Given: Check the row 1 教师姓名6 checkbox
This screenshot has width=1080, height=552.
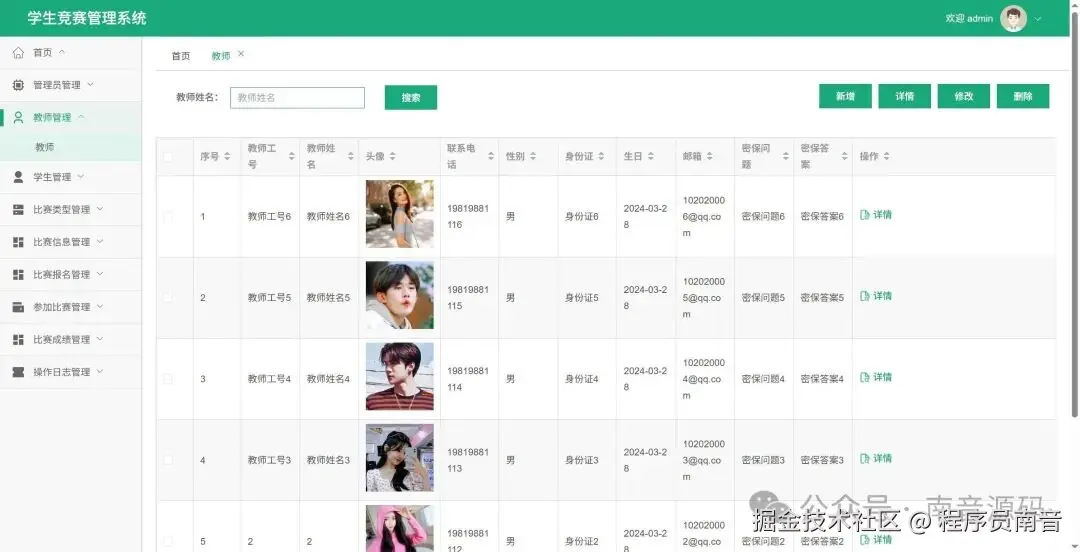Looking at the screenshot, I should click(168, 216).
